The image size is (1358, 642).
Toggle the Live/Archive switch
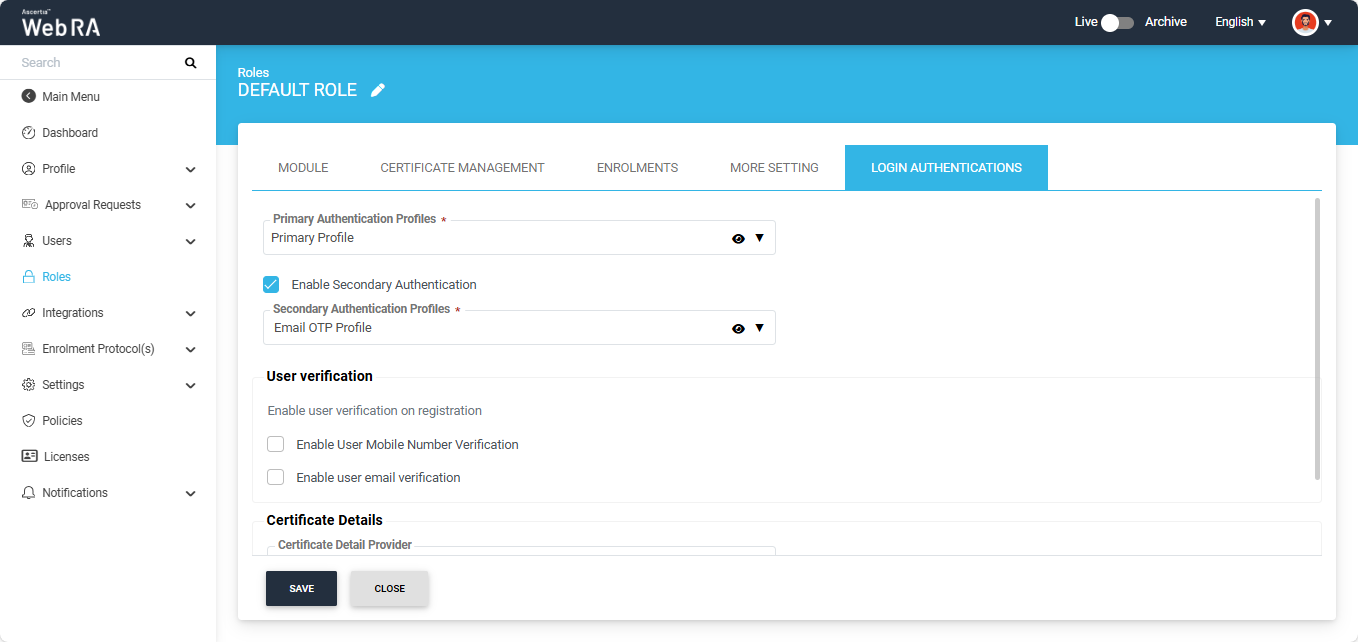[1117, 22]
